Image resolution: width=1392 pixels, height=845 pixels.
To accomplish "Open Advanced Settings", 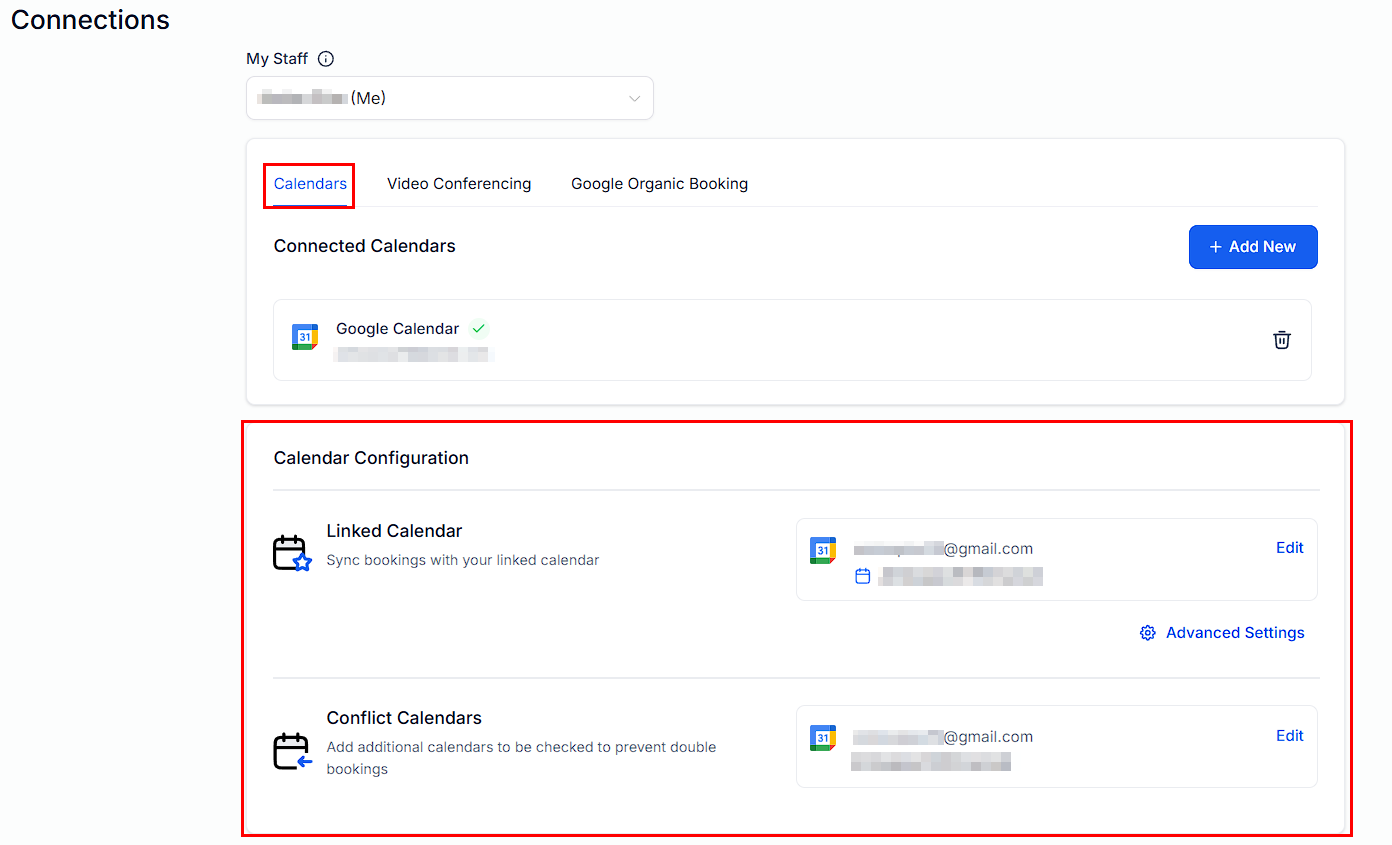I will [x=1235, y=632].
